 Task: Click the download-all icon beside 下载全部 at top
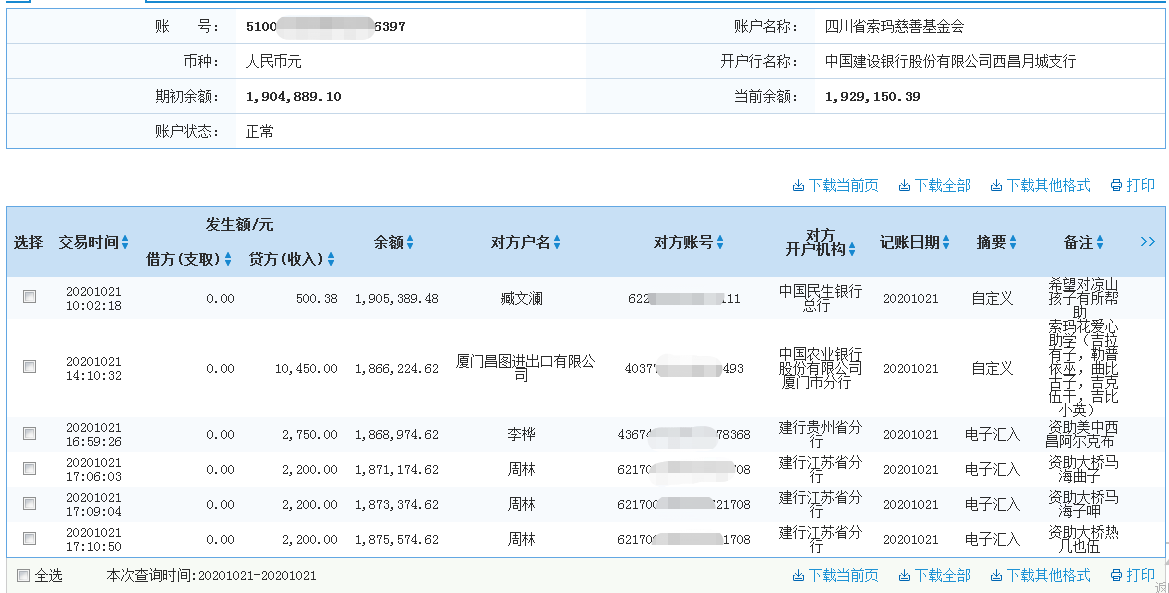[x=903, y=184]
